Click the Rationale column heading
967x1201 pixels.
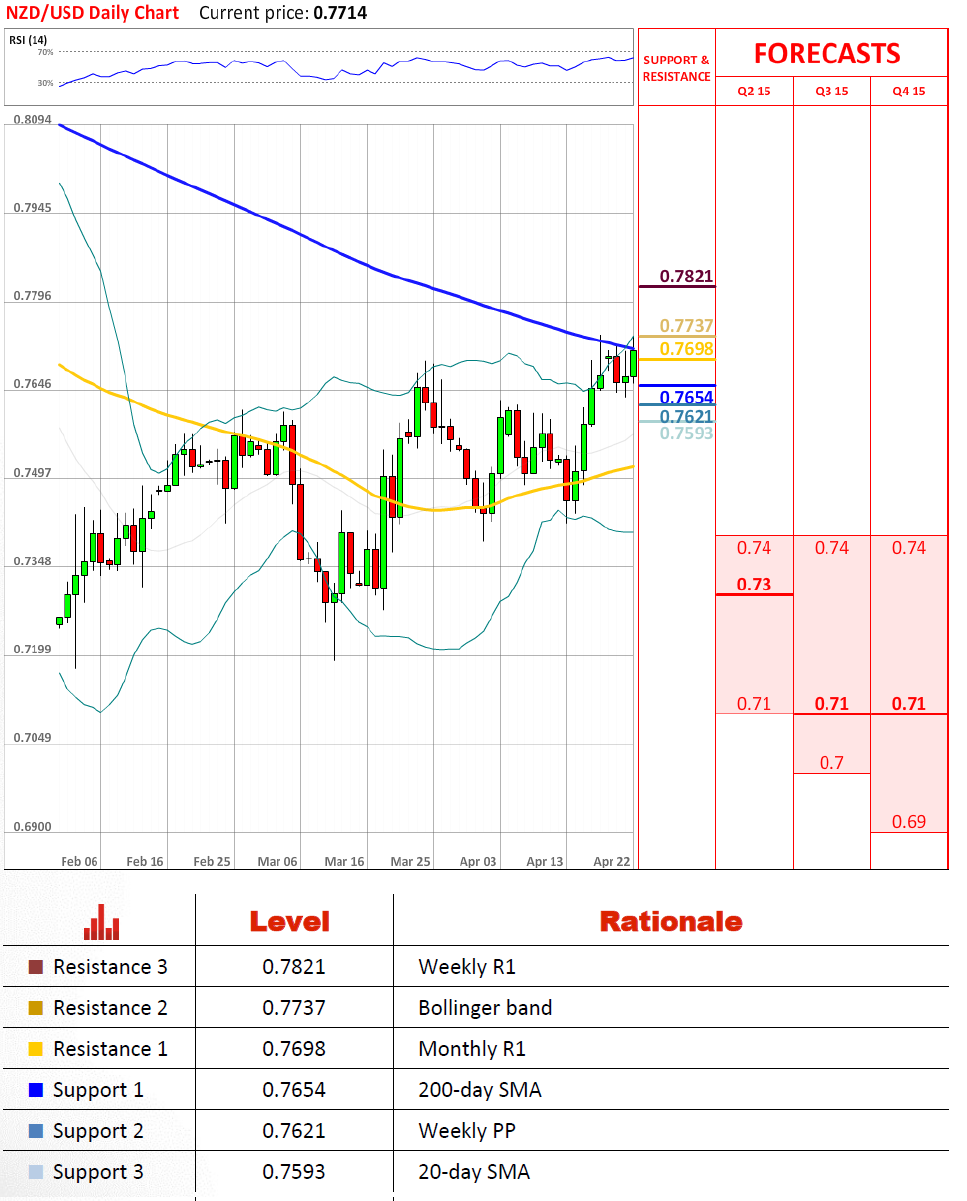pos(671,921)
